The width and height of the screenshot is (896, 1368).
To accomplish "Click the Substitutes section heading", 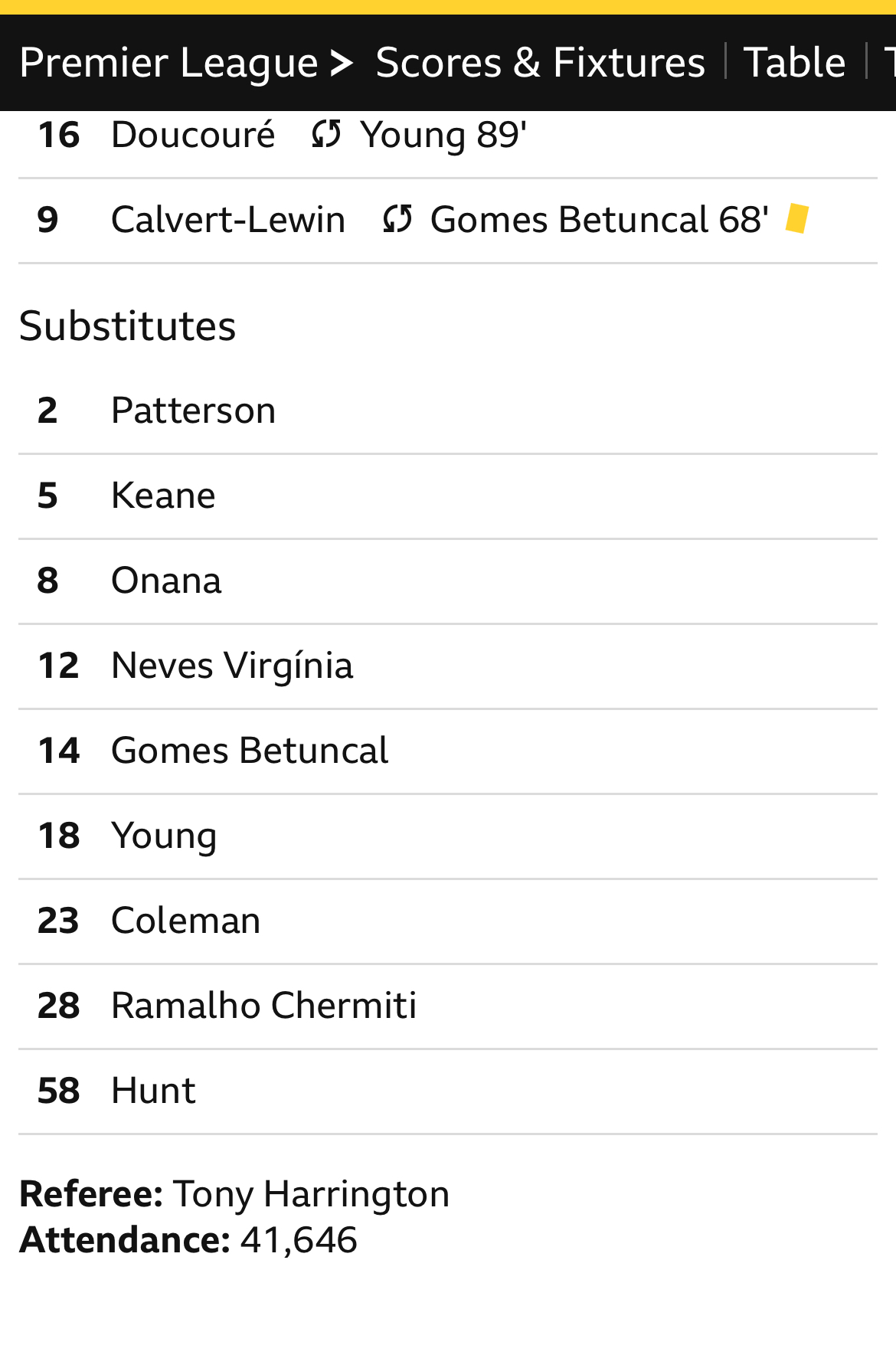I will (128, 326).
